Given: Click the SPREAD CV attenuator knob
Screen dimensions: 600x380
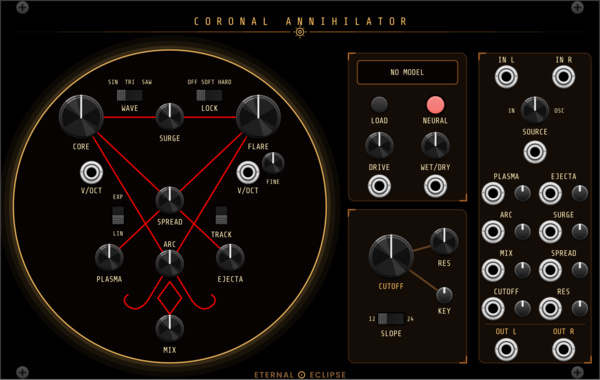Looking at the screenshot, I should 580,270.
